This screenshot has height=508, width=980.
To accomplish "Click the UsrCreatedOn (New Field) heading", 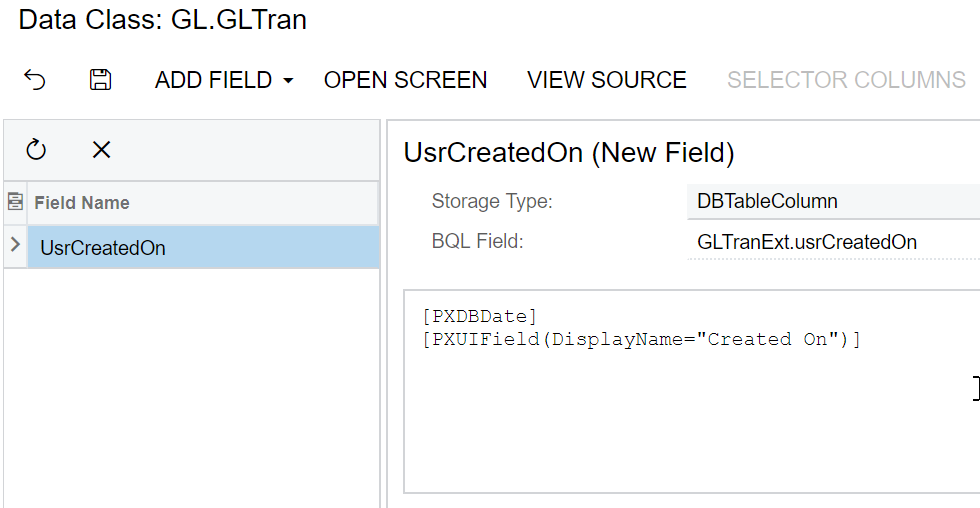I will pyautogui.click(x=568, y=153).
